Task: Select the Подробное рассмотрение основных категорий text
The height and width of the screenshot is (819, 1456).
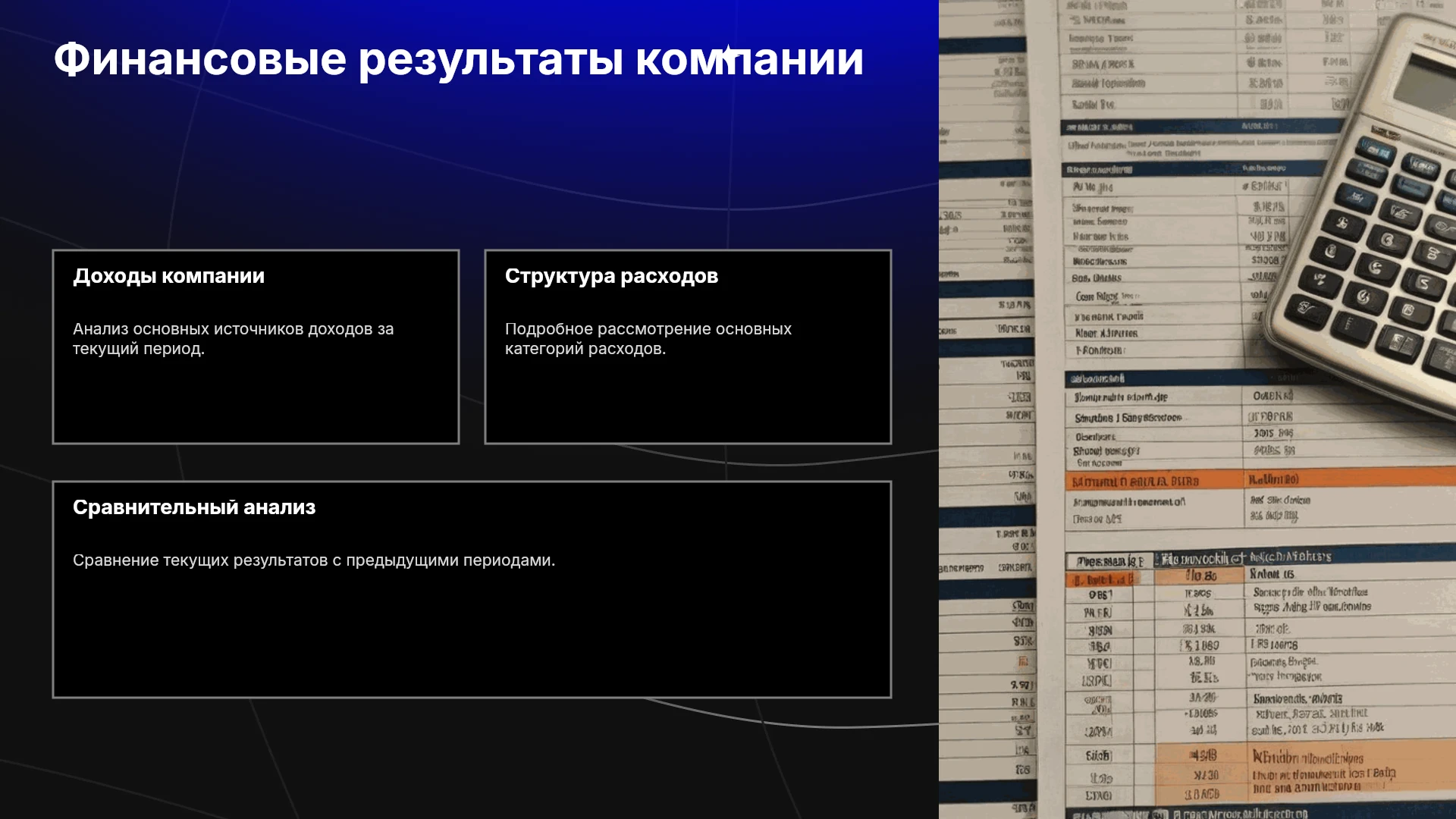Action: coord(648,339)
